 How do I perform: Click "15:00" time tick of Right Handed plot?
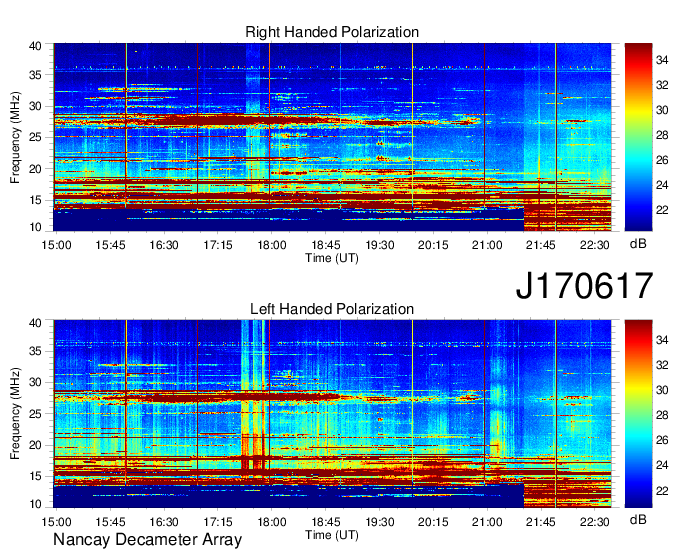pyautogui.click(x=56, y=245)
